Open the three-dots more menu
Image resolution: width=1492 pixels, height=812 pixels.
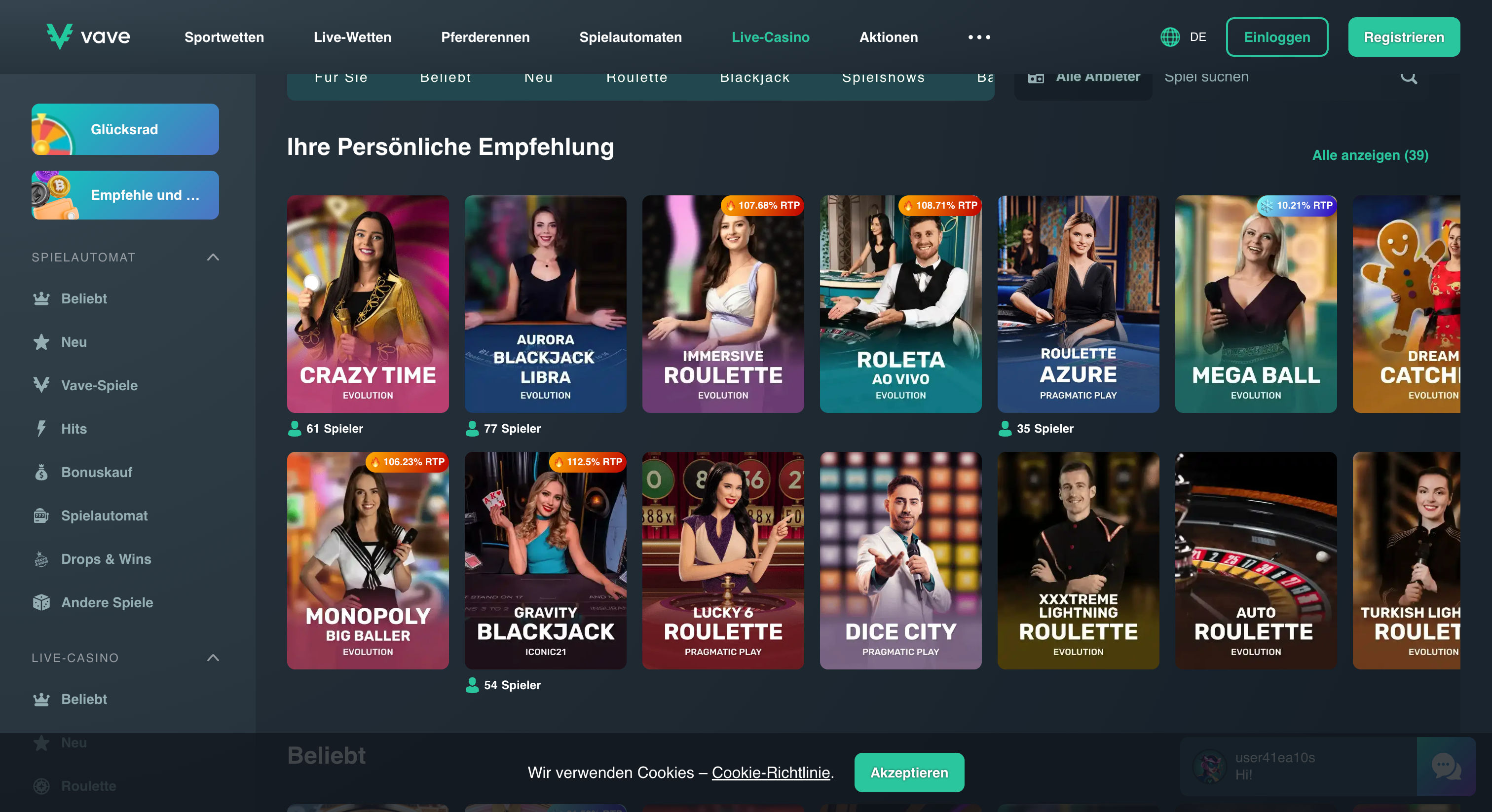tap(979, 37)
